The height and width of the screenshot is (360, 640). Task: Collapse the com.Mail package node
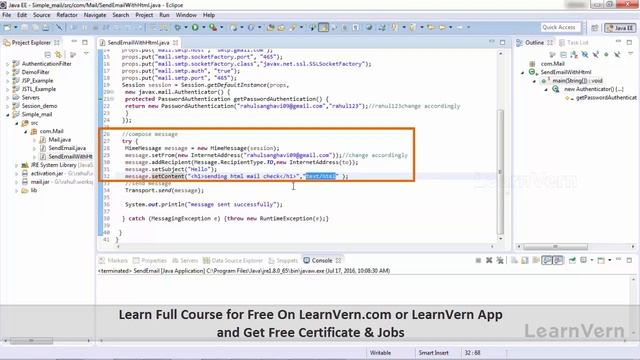(25, 131)
